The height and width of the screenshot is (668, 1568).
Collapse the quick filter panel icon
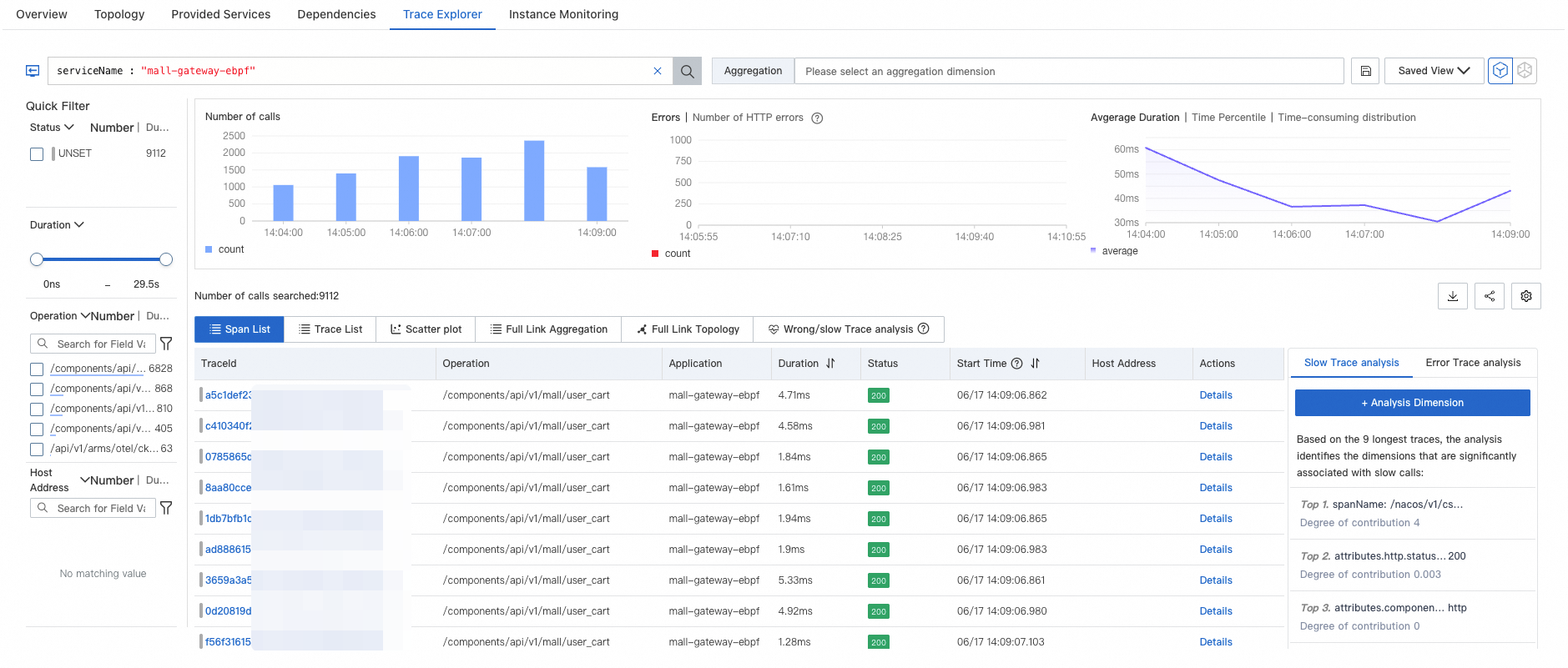(x=33, y=71)
